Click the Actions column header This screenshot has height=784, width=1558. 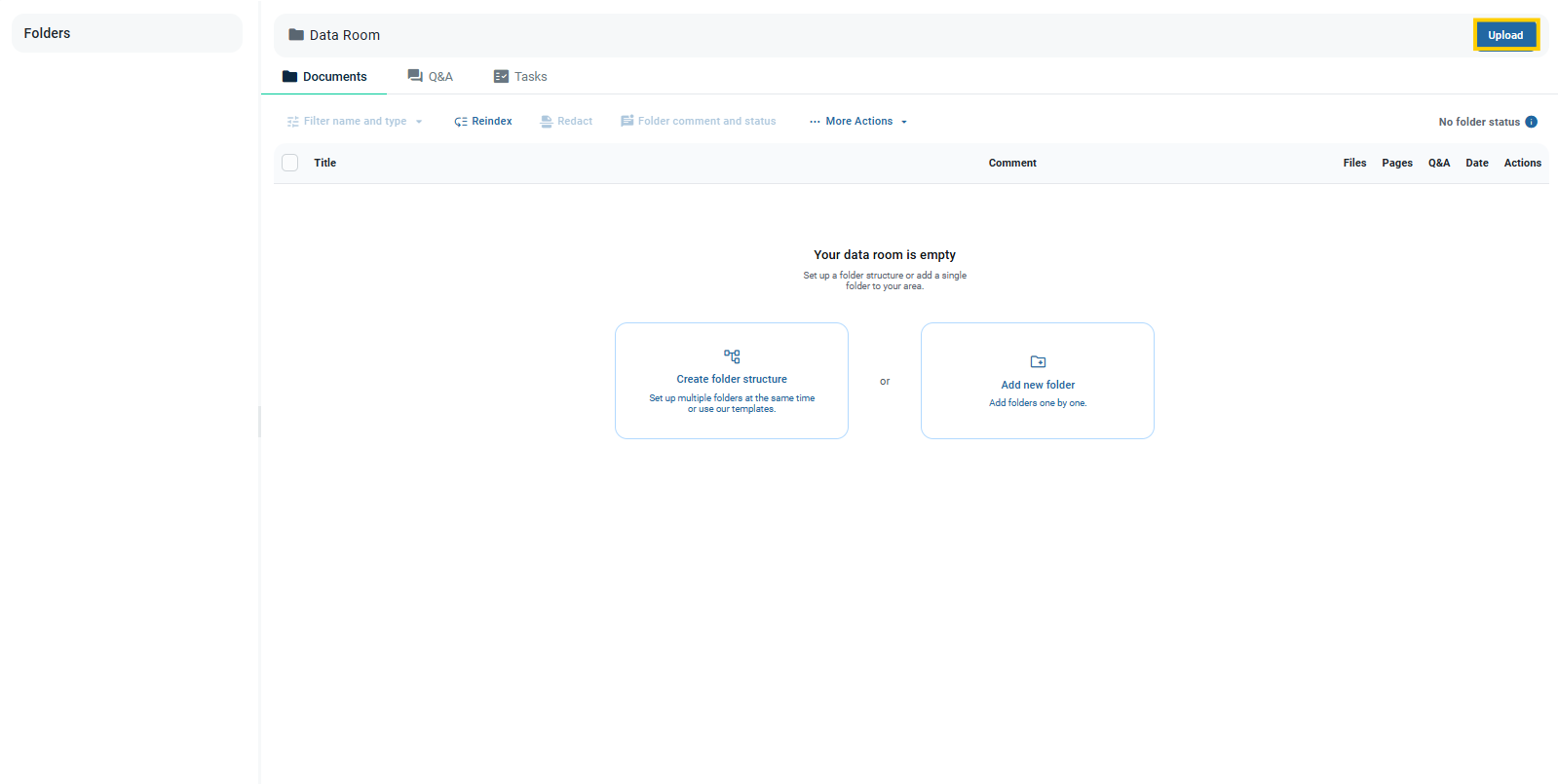1523,163
